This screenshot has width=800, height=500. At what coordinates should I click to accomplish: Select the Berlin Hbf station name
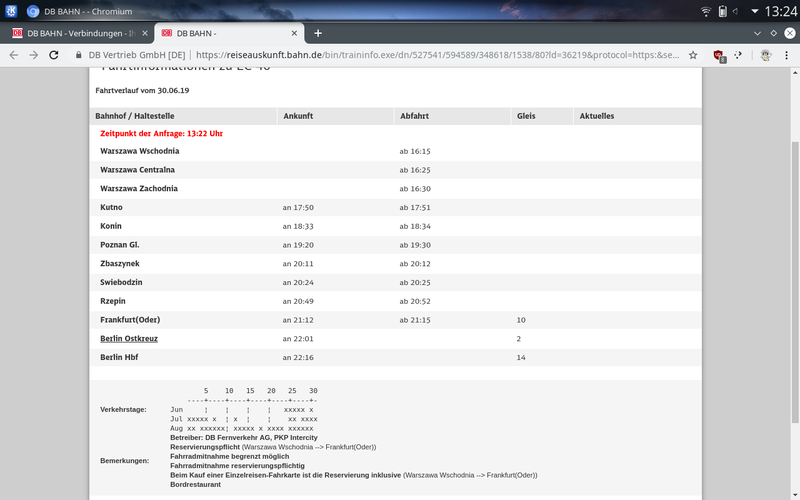point(119,358)
